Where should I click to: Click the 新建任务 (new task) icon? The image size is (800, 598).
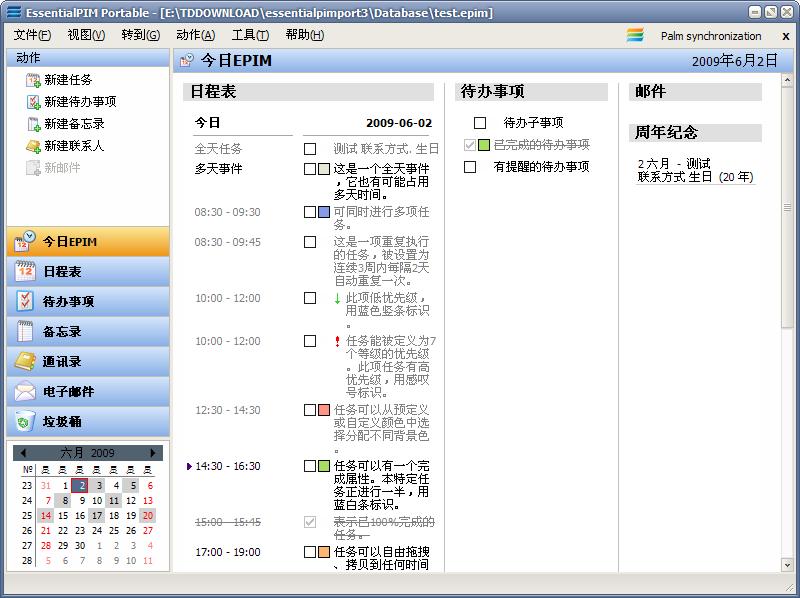click(33, 80)
